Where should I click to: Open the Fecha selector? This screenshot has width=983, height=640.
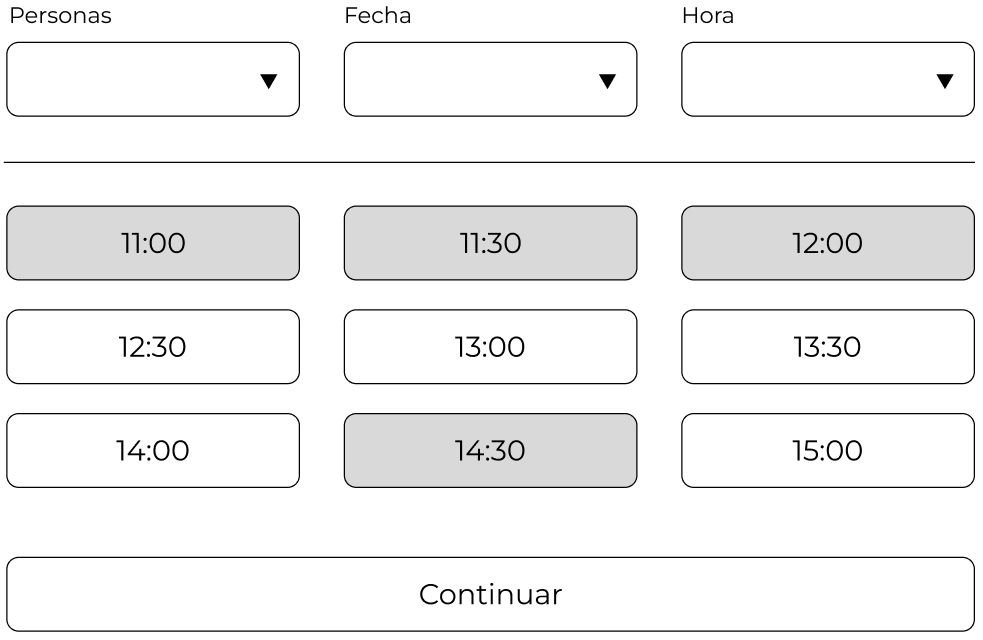(490, 80)
